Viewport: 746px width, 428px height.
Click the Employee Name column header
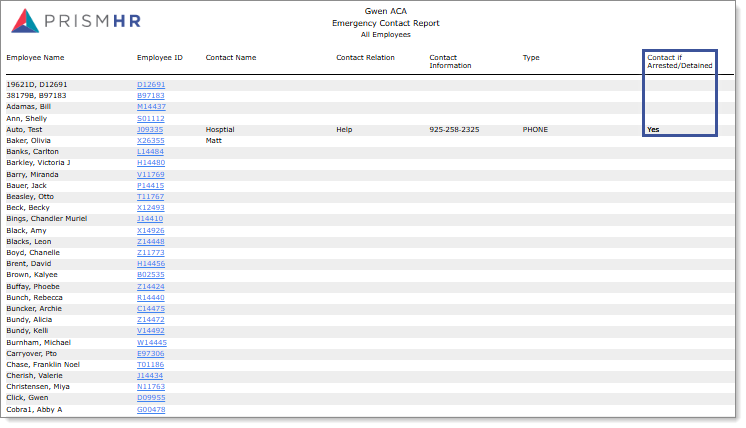[35, 58]
